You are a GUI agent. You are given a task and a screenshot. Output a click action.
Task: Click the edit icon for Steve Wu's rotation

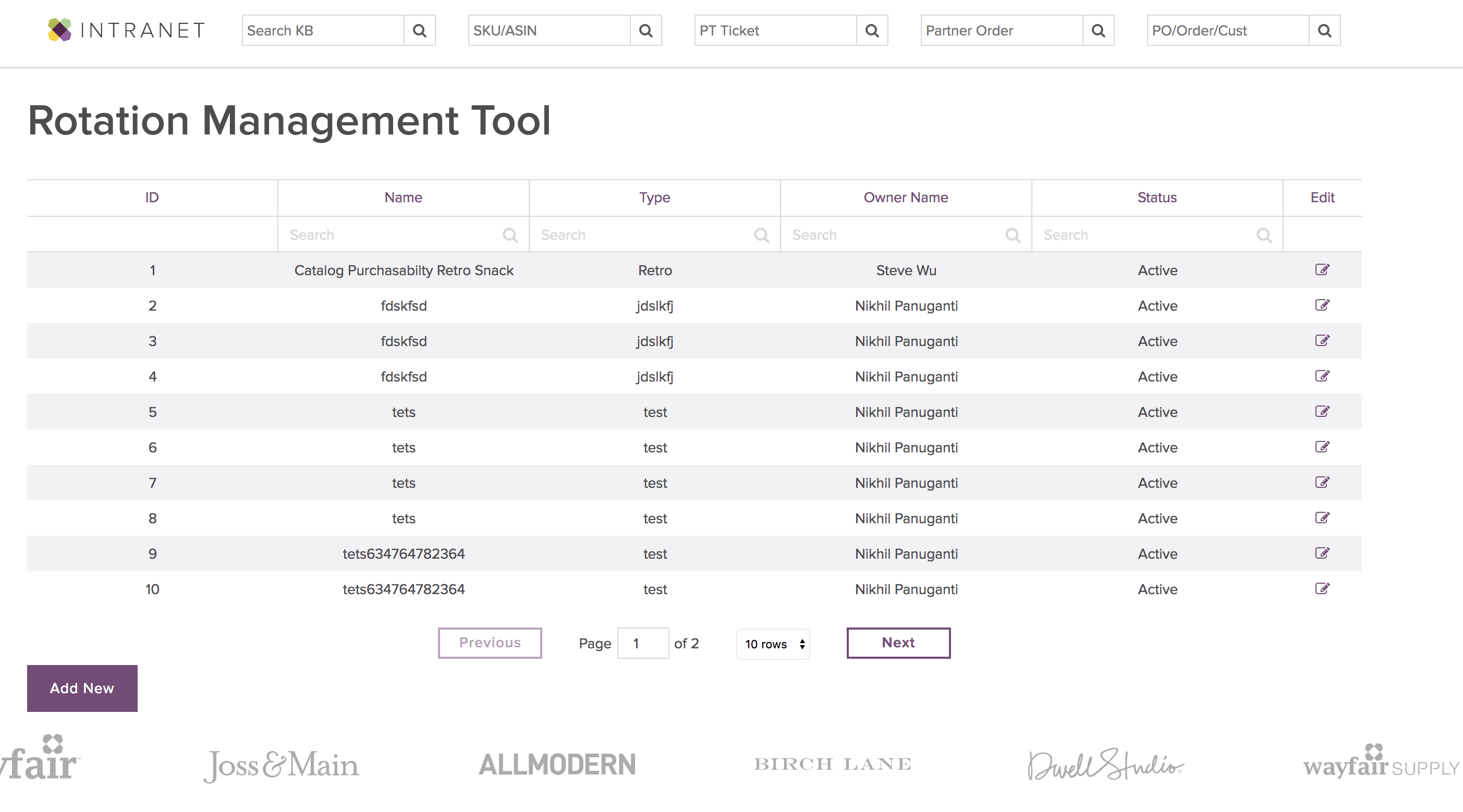point(1322,270)
